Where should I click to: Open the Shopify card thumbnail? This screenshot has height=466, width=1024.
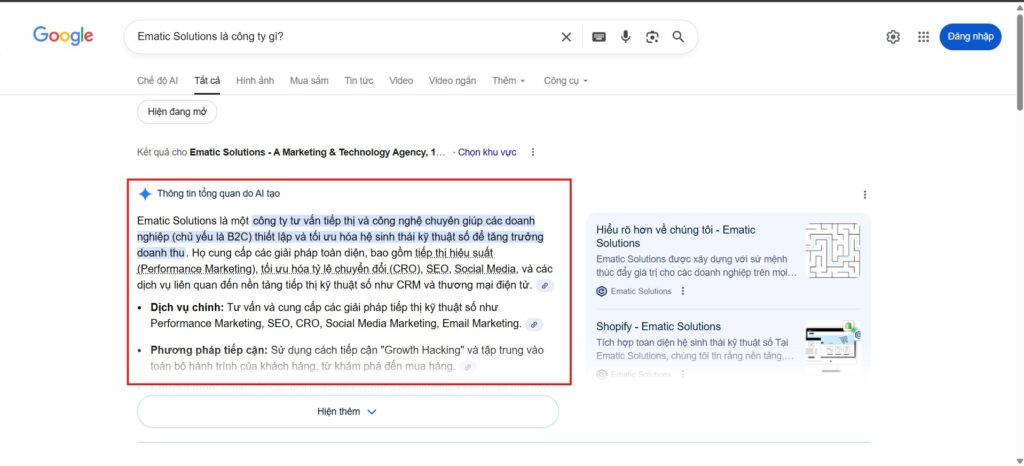click(x=833, y=347)
